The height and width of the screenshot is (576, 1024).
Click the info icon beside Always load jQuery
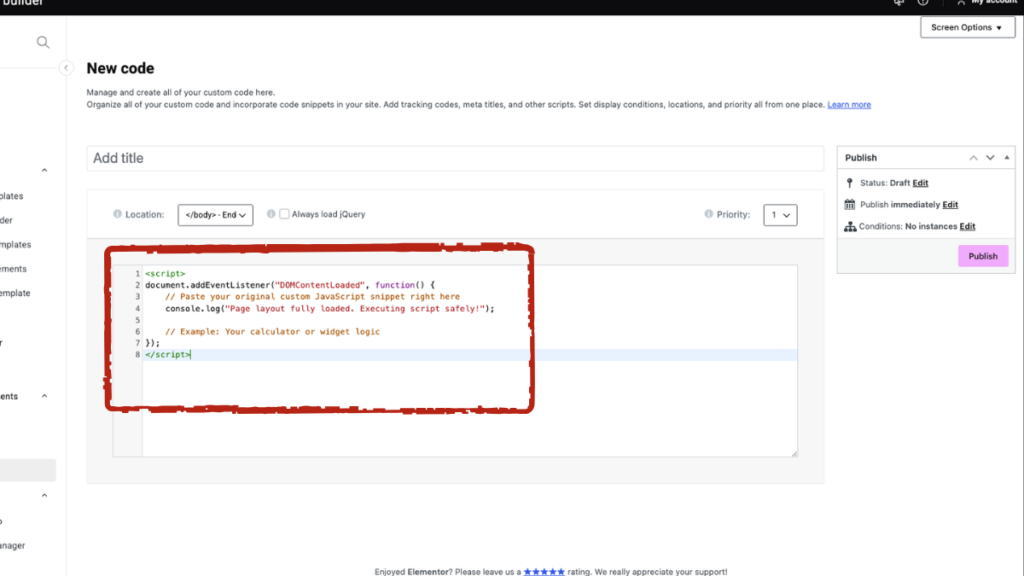pyautogui.click(x=271, y=214)
